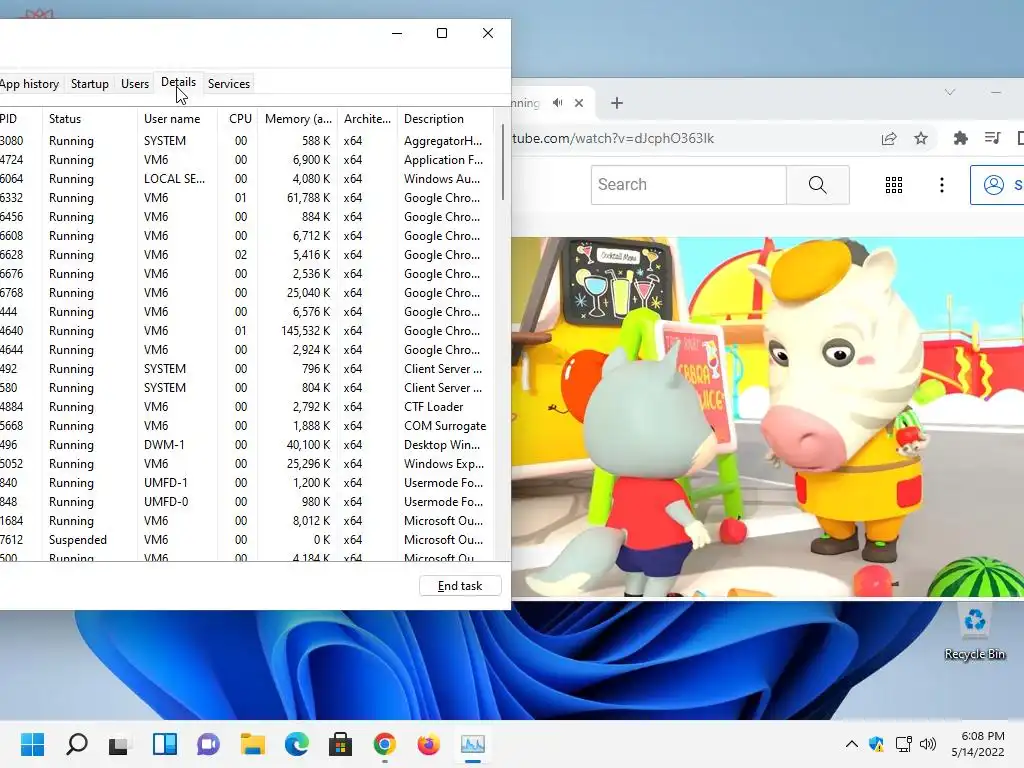Select Google Chrome row using 145,532 K
Viewport: 1024px width, 768px height.
pyautogui.click(x=247, y=331)
